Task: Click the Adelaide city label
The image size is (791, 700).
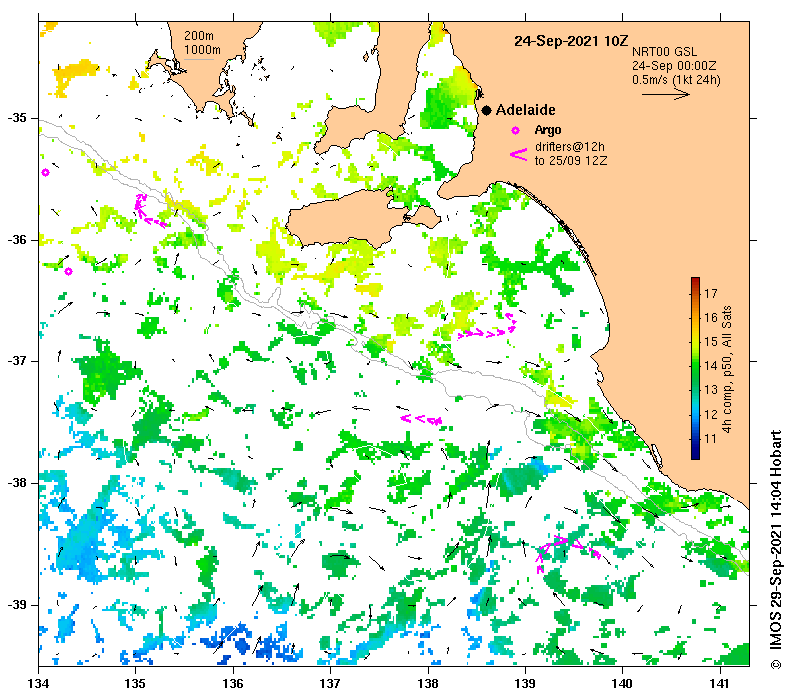Action: click(x=526, y=110)
